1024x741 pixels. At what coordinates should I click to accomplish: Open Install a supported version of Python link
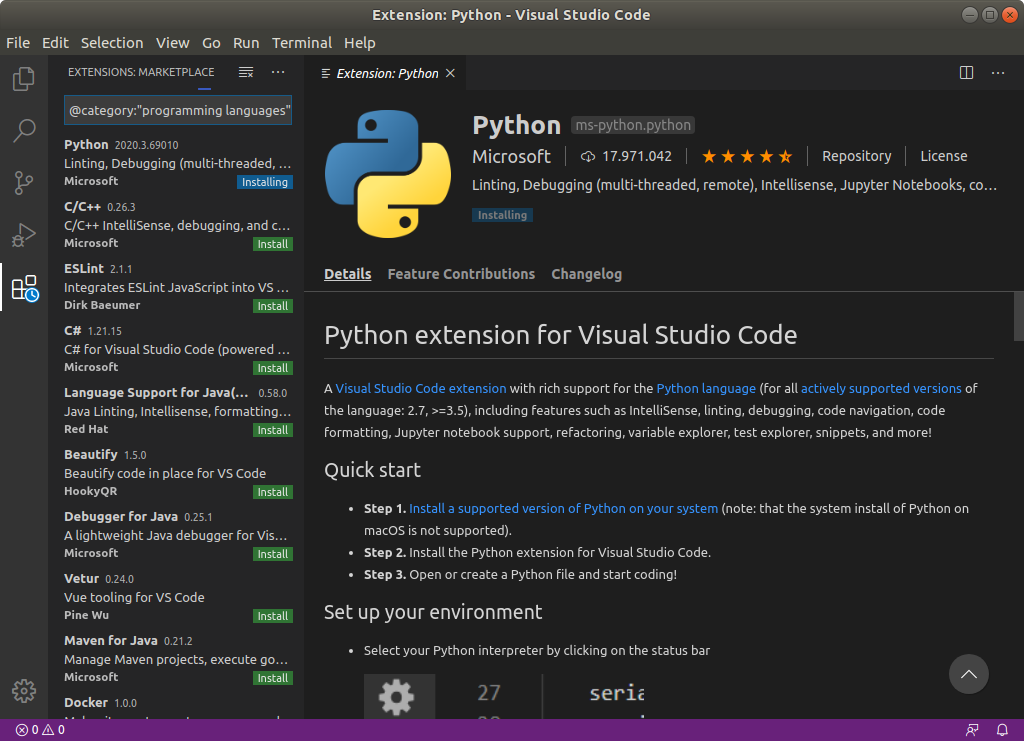coord(564,509)
